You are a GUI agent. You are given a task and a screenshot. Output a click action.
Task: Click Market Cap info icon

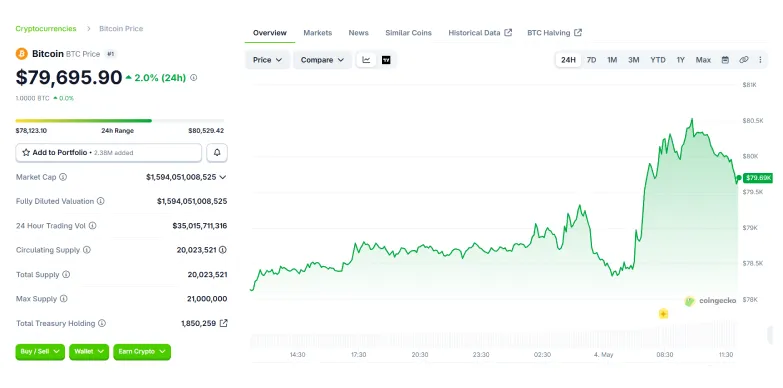click(x=63, y=177)
